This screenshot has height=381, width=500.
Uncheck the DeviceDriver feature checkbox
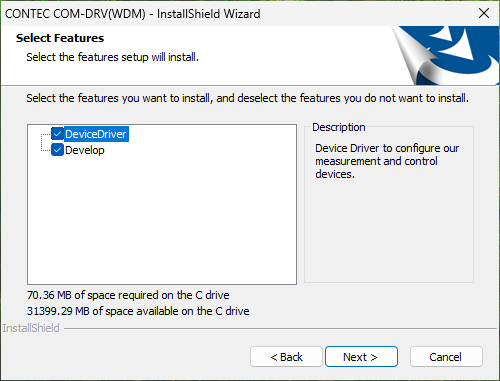(57, 134)
